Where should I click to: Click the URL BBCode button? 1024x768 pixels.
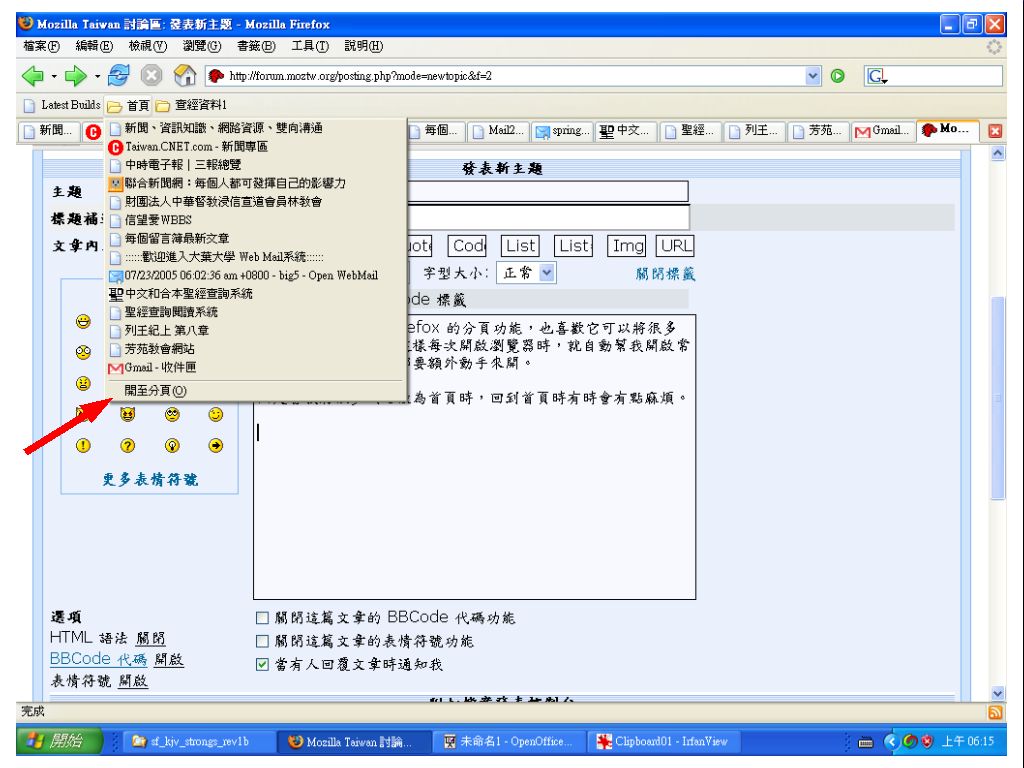tap(675, 246)
